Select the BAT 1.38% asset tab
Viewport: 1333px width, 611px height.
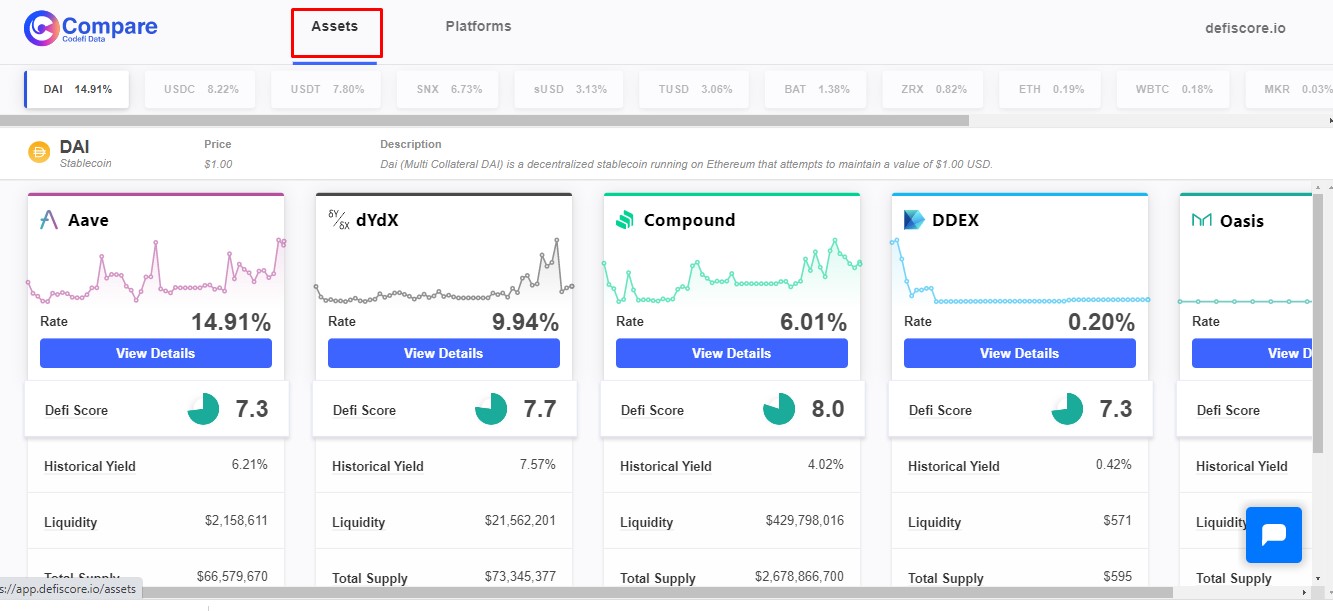(817, 89)
